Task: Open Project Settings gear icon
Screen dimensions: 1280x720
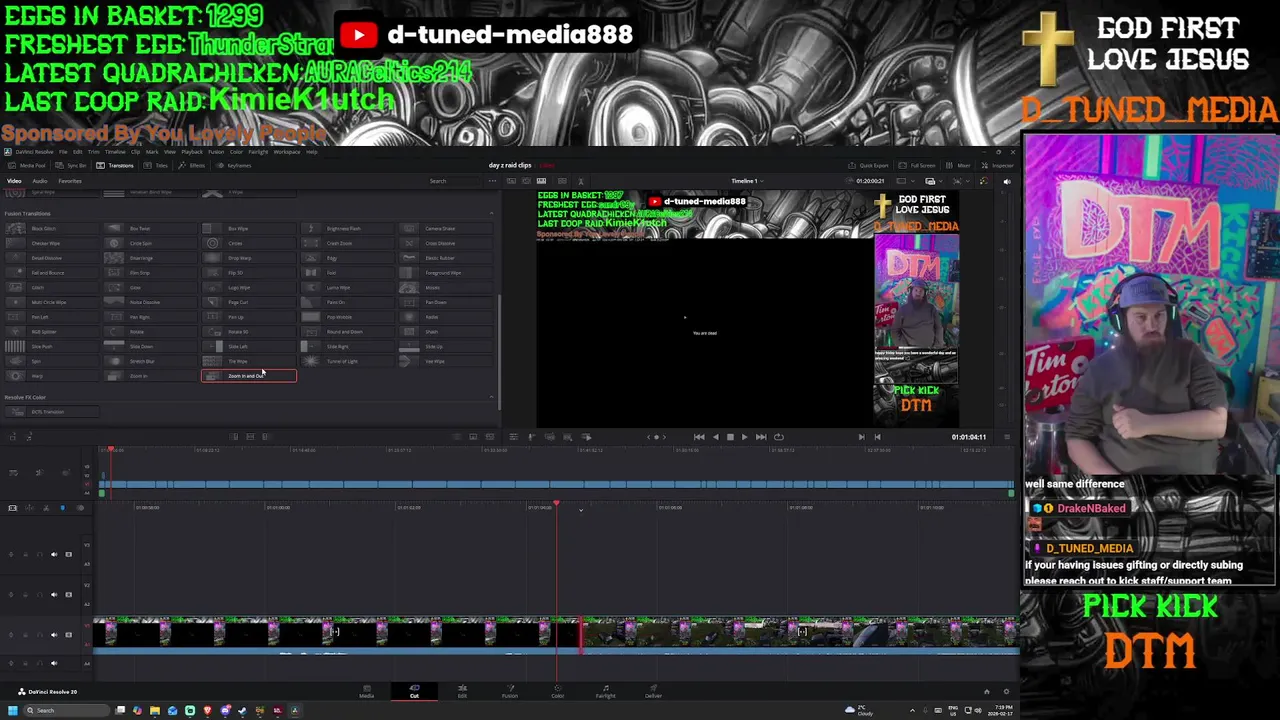Action: [x=1006, y=691]
